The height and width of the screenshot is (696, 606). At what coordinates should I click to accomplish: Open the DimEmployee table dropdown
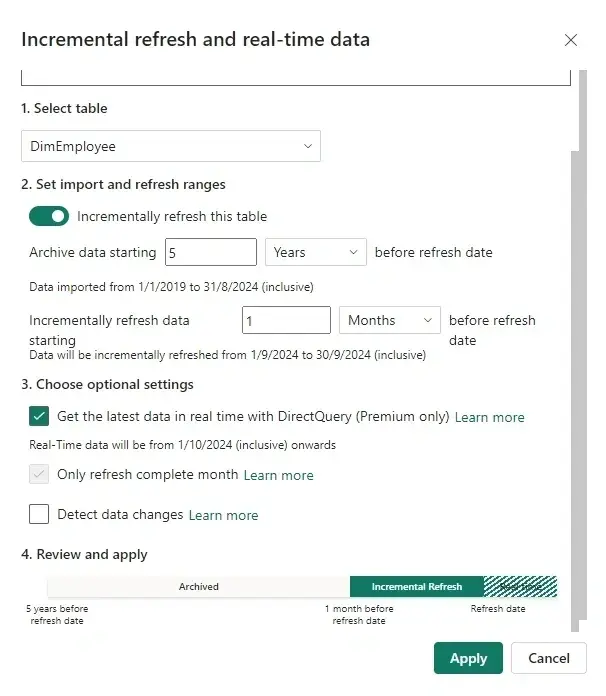click(x=170, y=146)
